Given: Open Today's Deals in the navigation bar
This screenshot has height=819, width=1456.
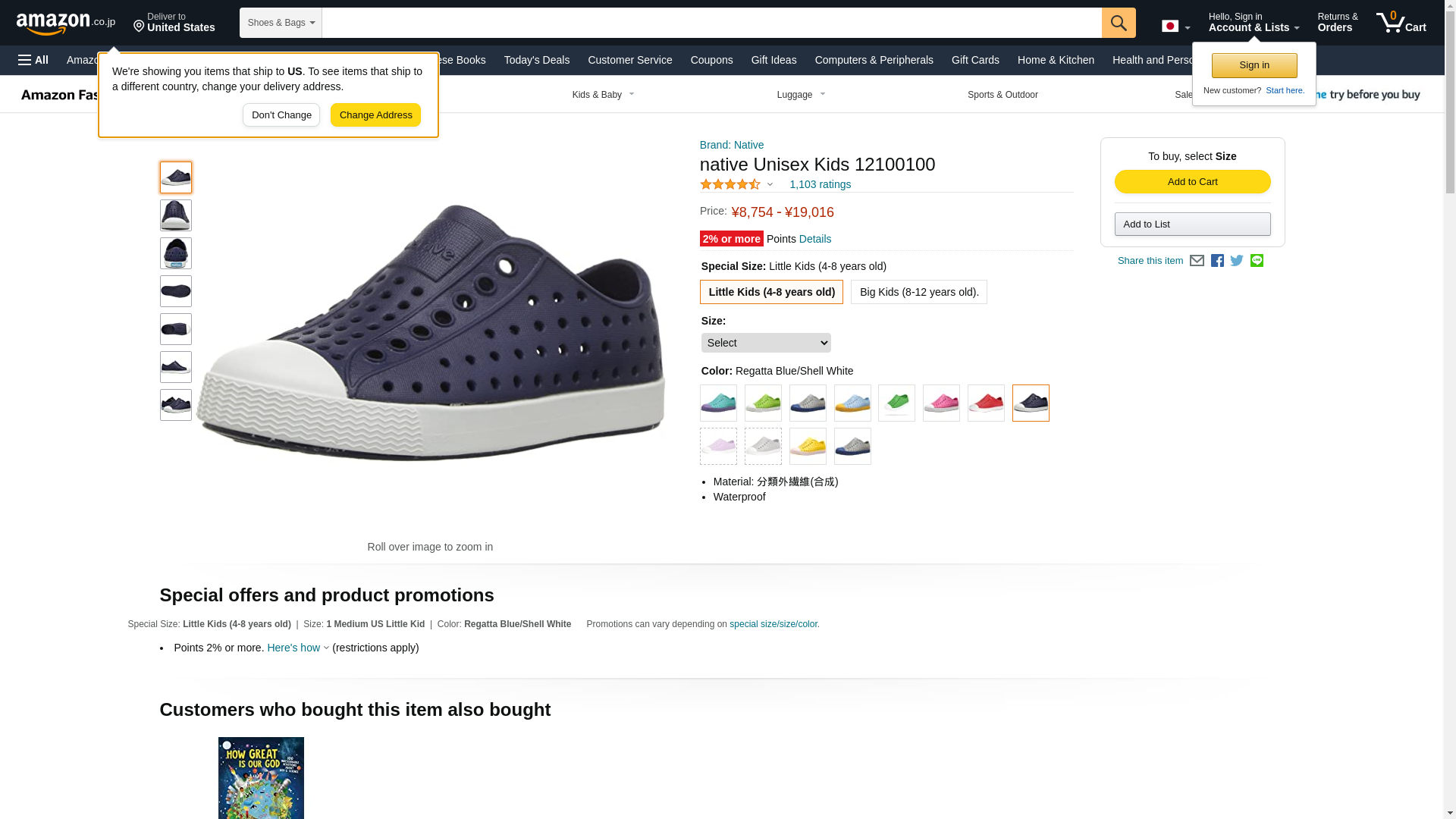Looking at the screenshot, I should tap(536, 60).
